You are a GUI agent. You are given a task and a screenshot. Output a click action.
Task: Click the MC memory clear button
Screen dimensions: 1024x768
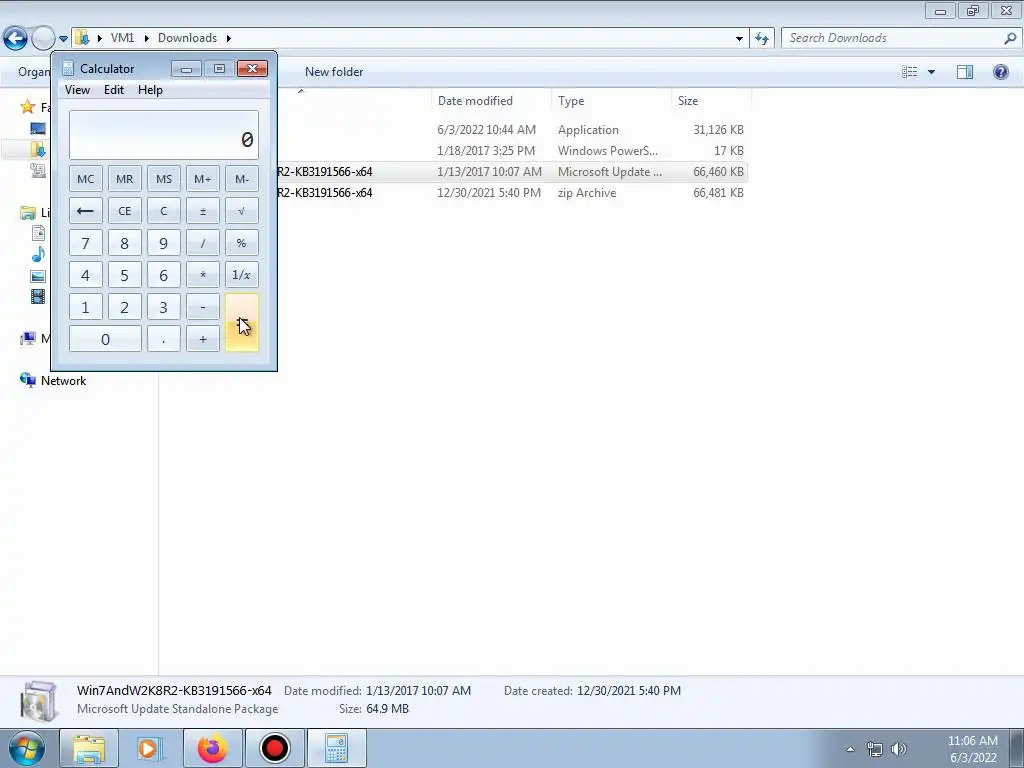[x=86, y=179]
